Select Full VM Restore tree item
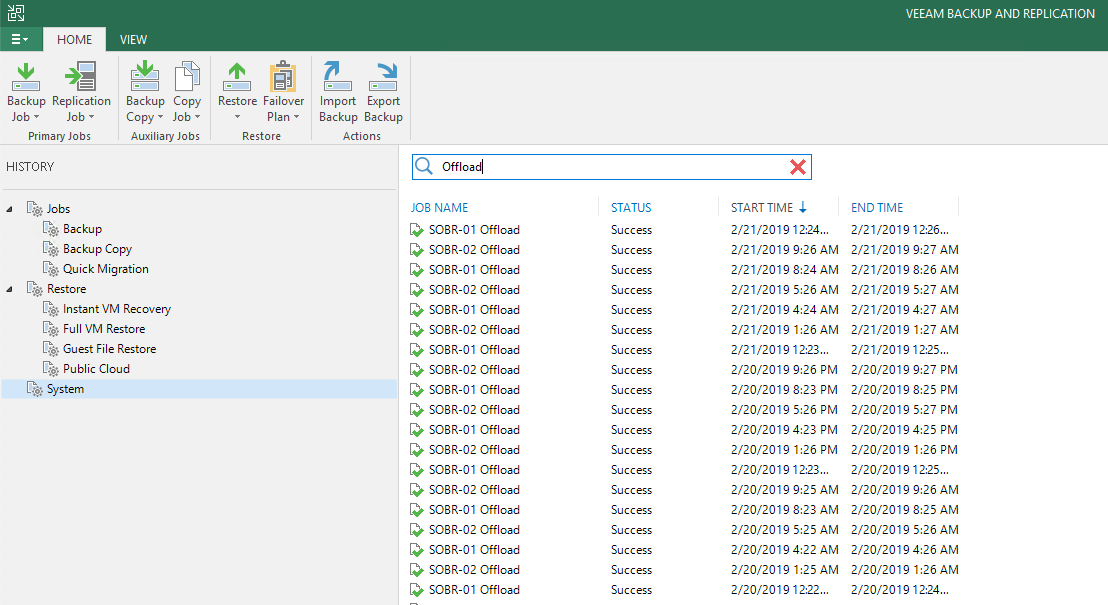Viewport: 1108px width, 605px height. [104, 329]
